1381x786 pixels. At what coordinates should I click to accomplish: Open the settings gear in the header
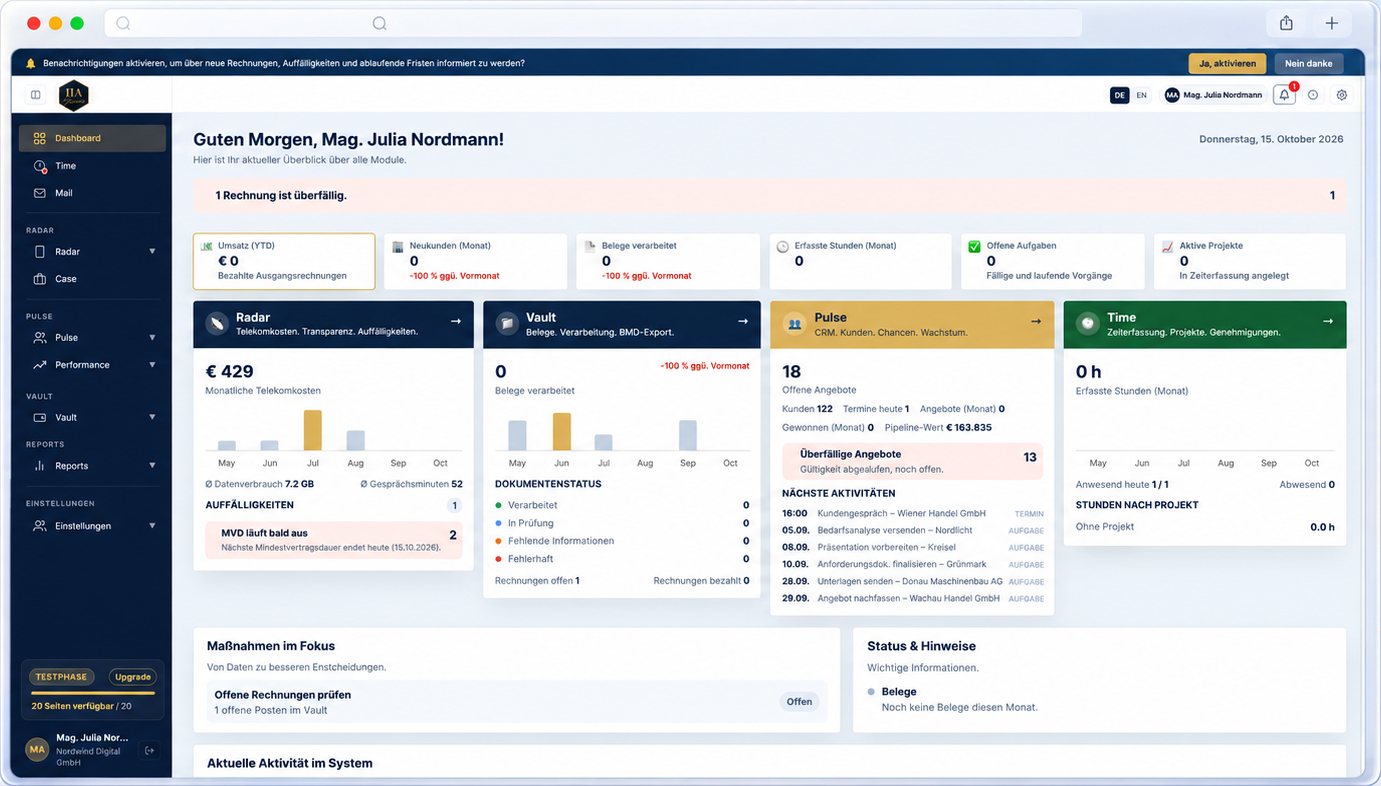[1342, 95]
